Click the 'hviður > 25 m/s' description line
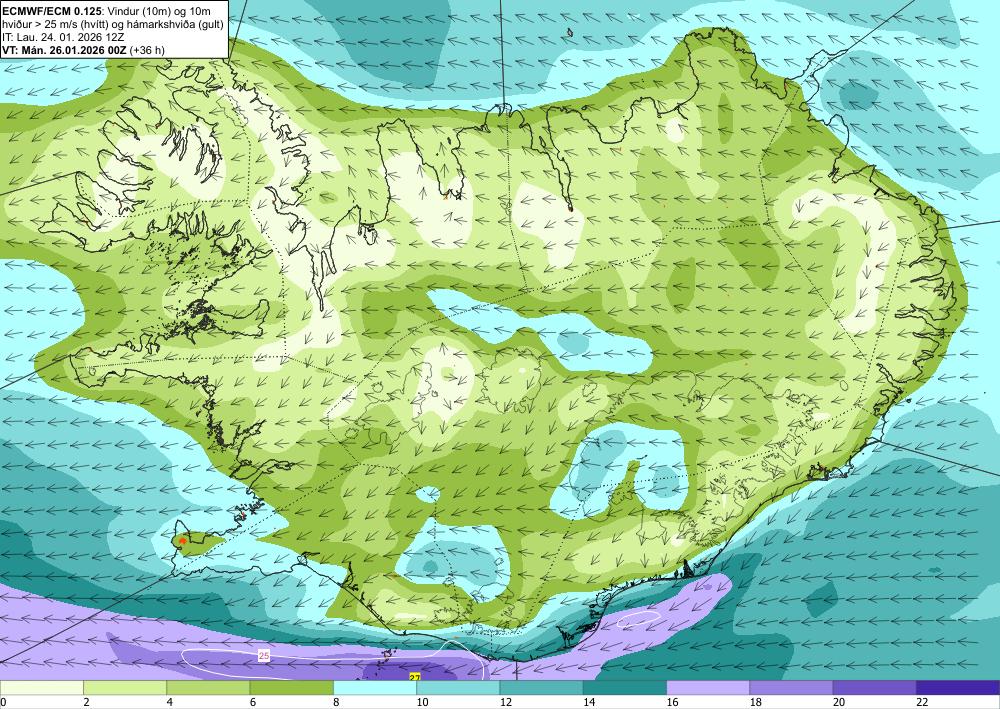 coord(113,24)
